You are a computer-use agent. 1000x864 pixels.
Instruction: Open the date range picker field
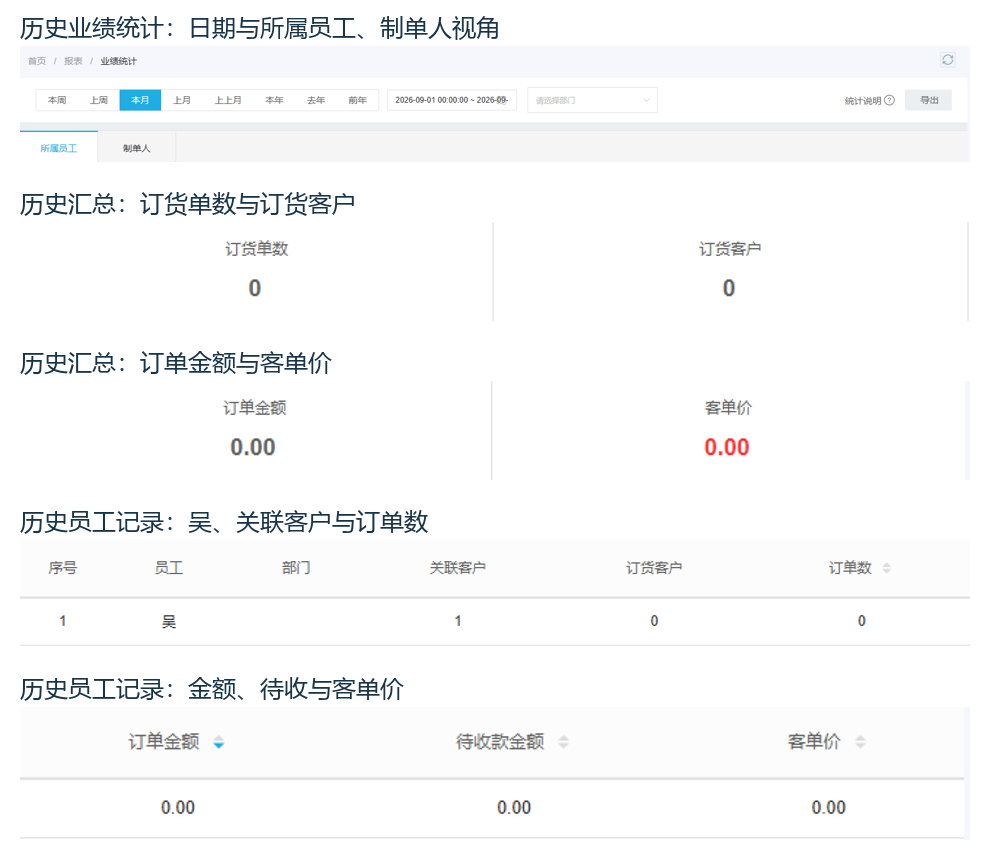click(452, 100)
